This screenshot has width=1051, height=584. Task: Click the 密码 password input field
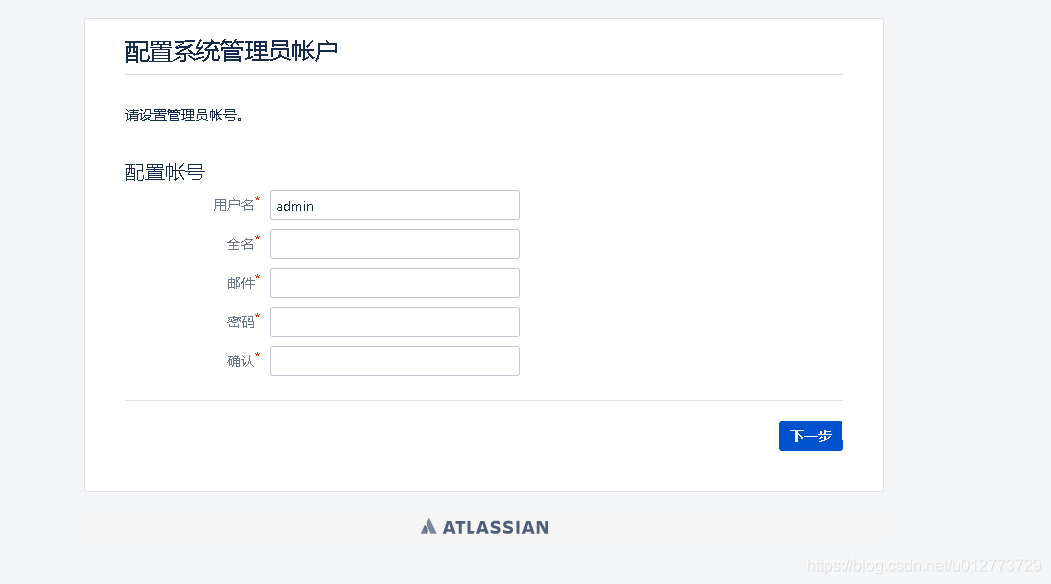394,321
